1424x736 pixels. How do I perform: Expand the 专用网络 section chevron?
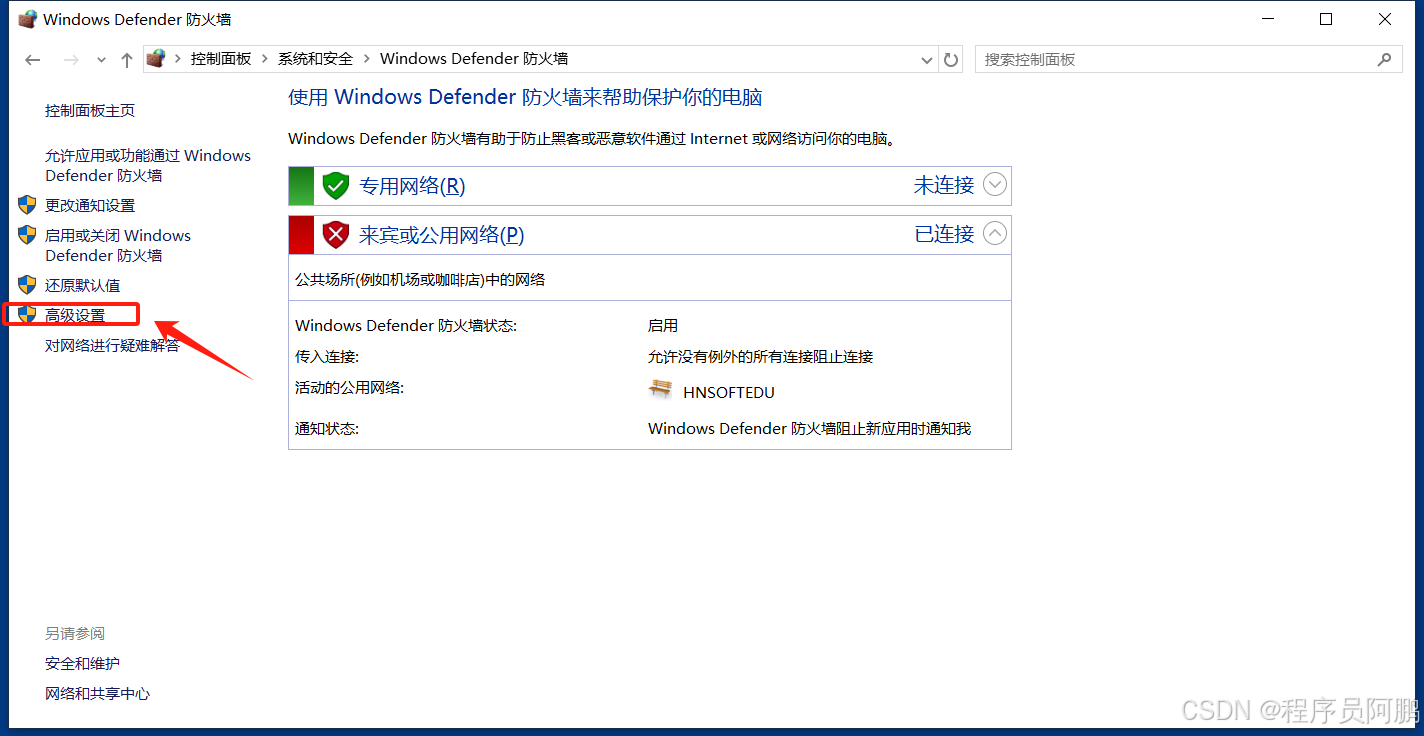coord(995,185)
